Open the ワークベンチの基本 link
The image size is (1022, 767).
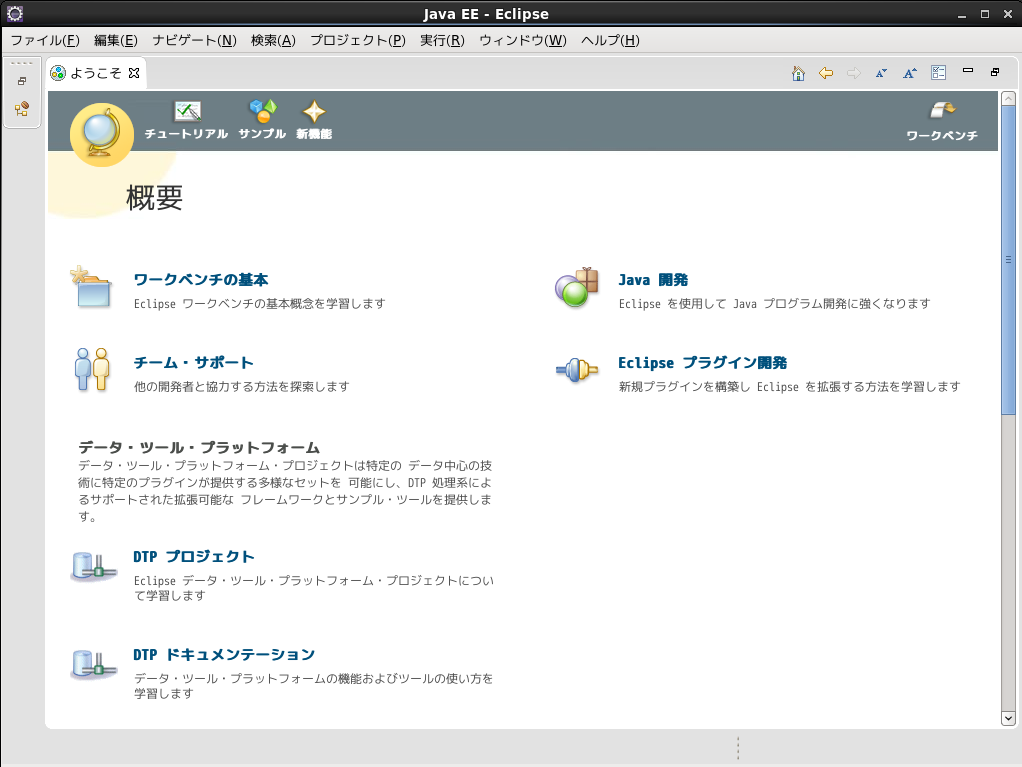(x=201, y=280)
